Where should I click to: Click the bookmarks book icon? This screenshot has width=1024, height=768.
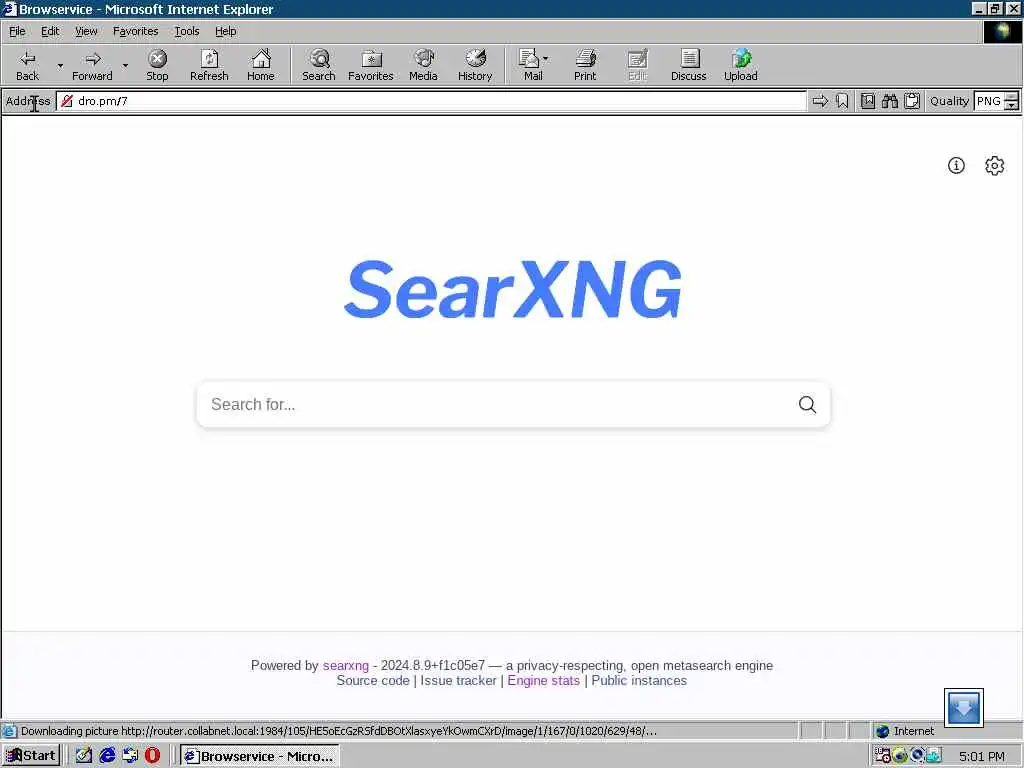point(868,101)
